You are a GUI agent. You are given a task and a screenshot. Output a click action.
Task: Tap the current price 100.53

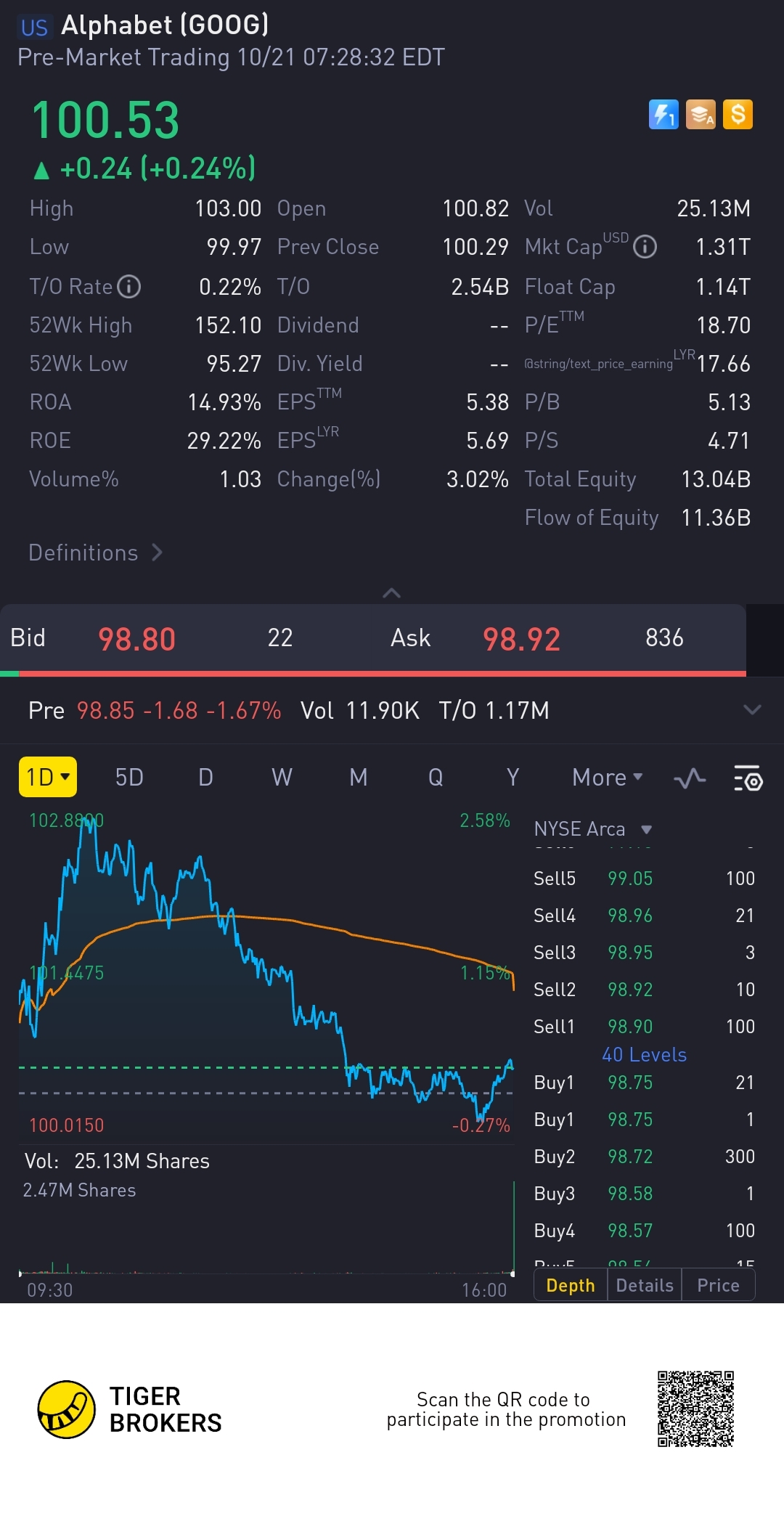coord(106,120)
